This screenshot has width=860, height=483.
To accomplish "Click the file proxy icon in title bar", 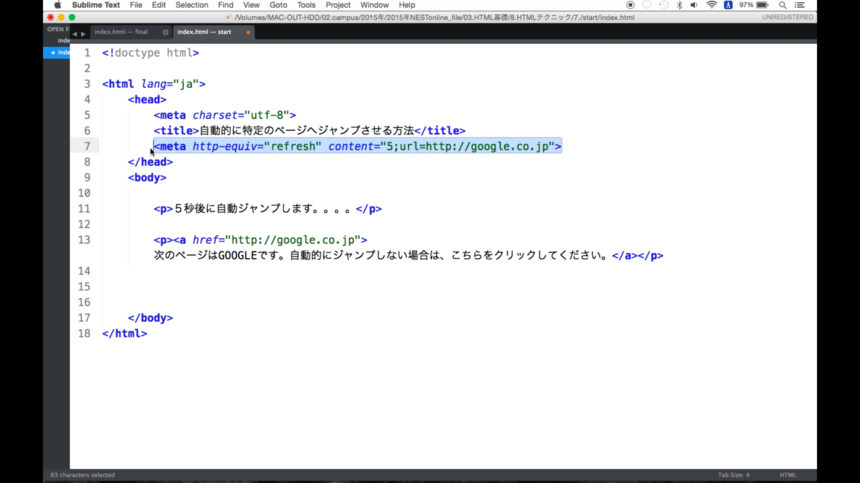I will coord(228,18).
